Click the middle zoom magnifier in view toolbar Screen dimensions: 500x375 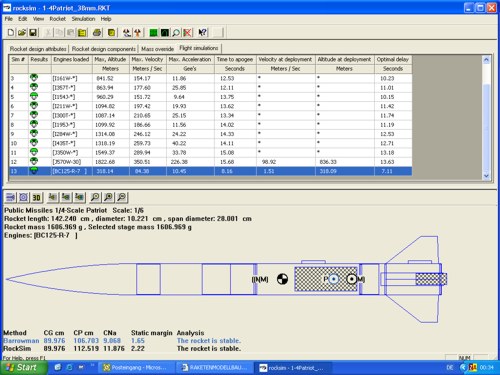pos(108,197)
